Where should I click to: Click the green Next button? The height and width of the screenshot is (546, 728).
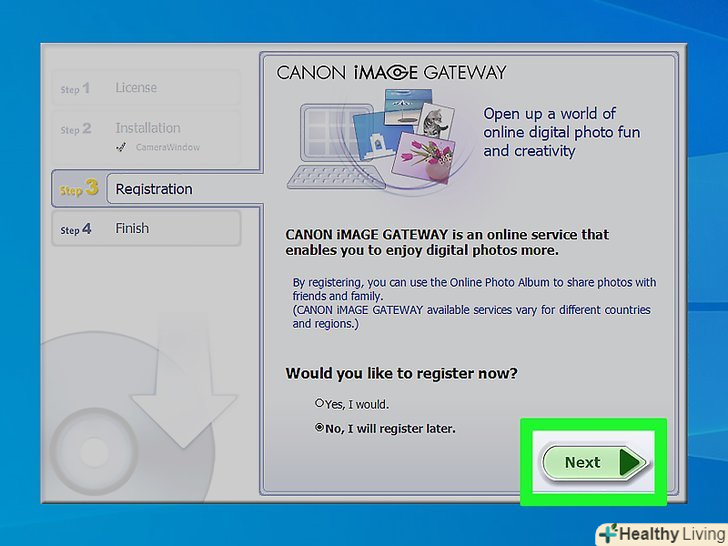(595, 462)
